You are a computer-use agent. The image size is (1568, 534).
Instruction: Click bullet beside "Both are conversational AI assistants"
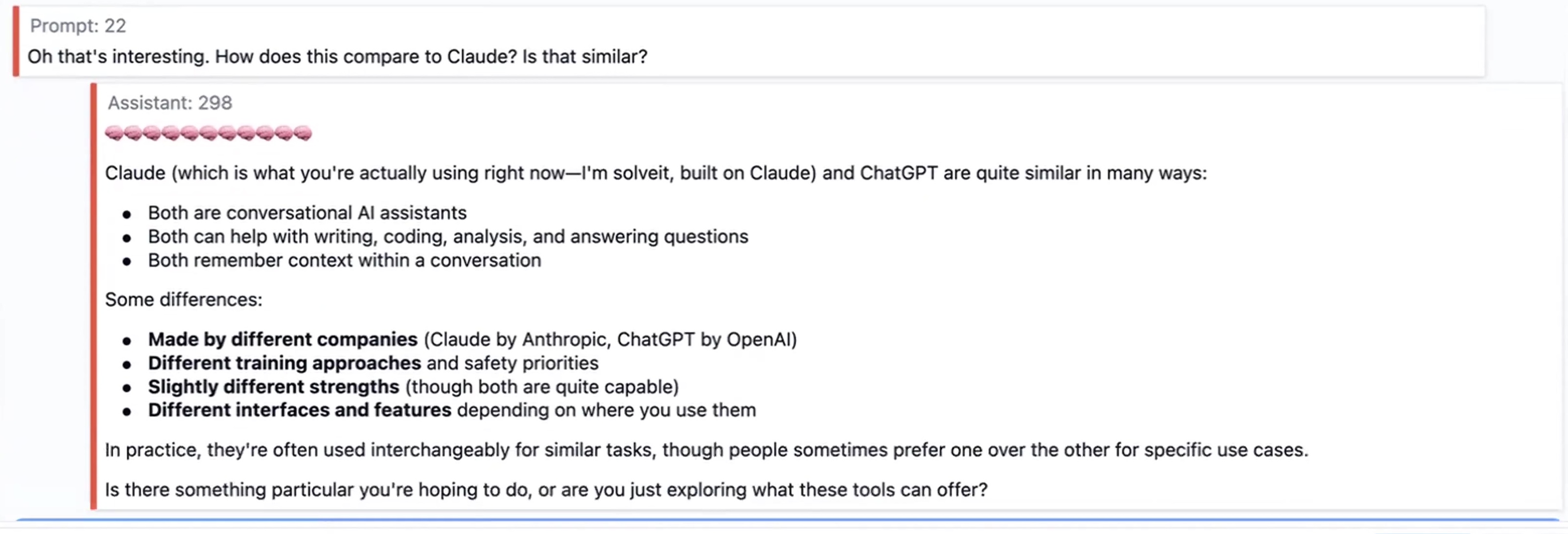tap(127, 214)
